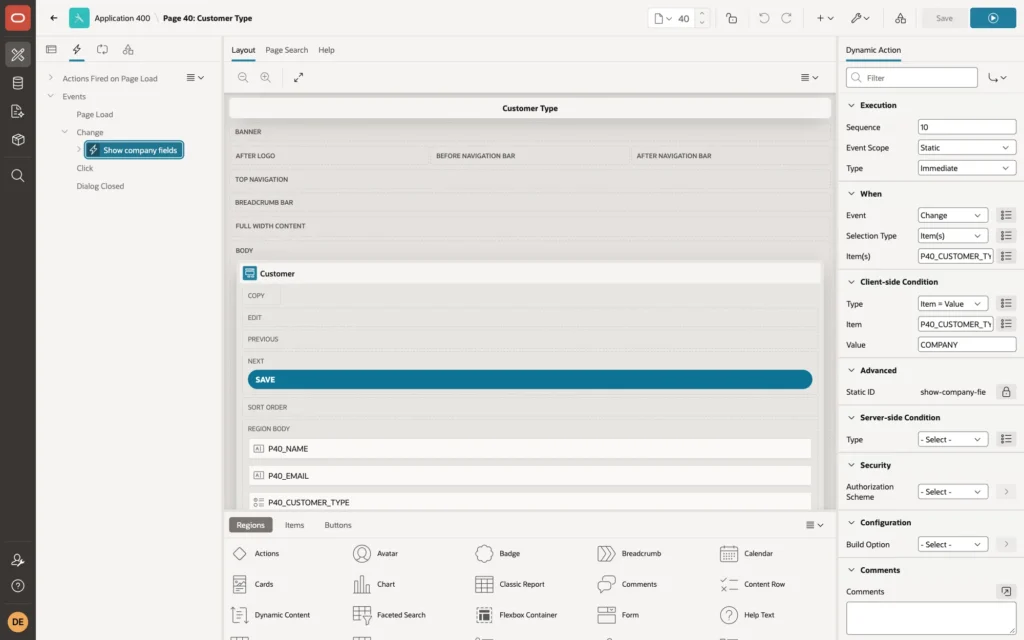Screen dimensions: 1024x640
Task: Open the DE user account avatar
Action: [18, 622]
